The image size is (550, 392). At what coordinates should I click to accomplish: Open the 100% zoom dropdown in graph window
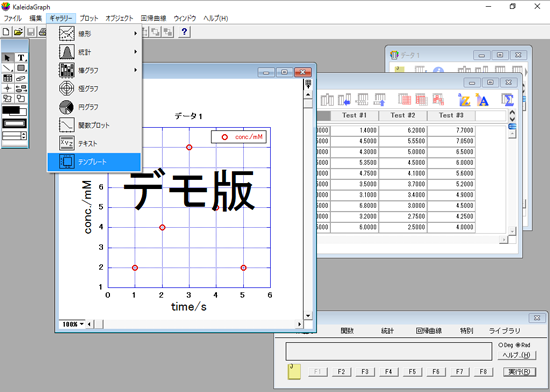[x=73, y=324]
